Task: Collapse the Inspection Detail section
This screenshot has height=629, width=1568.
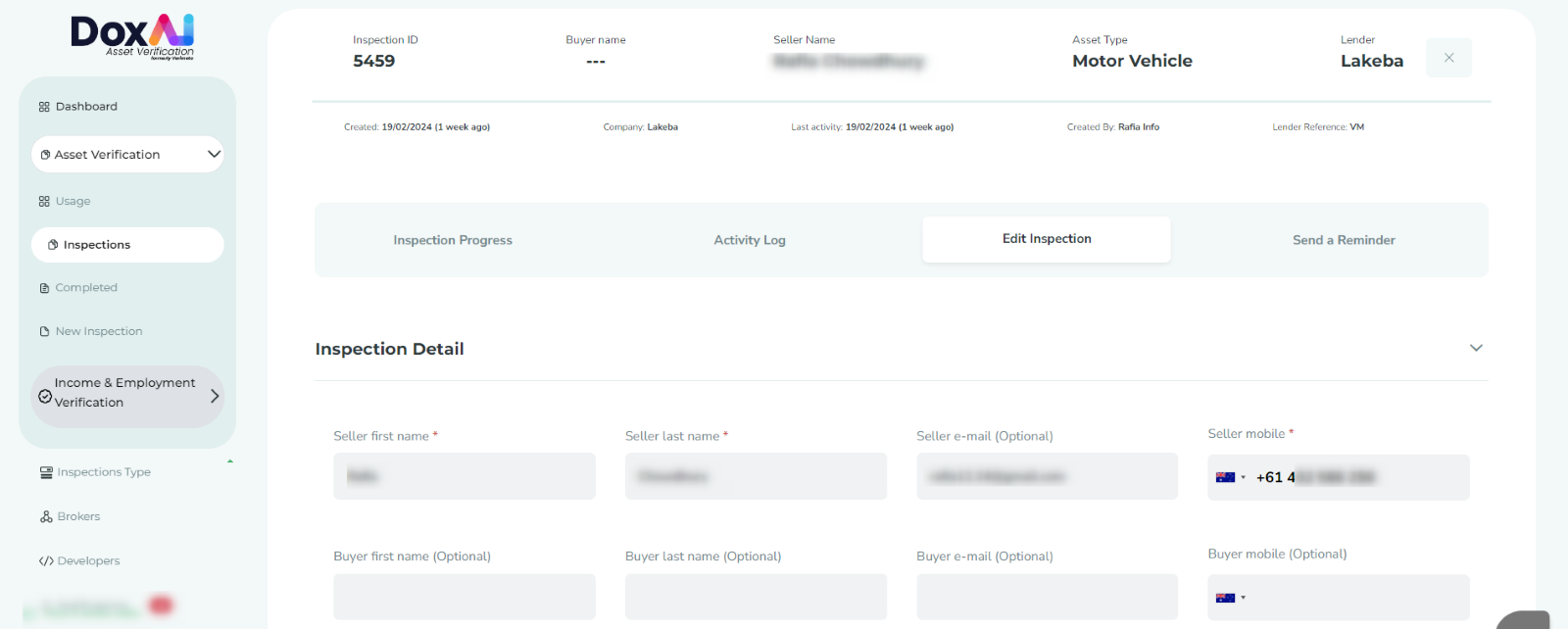Action: click(1476, 348)
